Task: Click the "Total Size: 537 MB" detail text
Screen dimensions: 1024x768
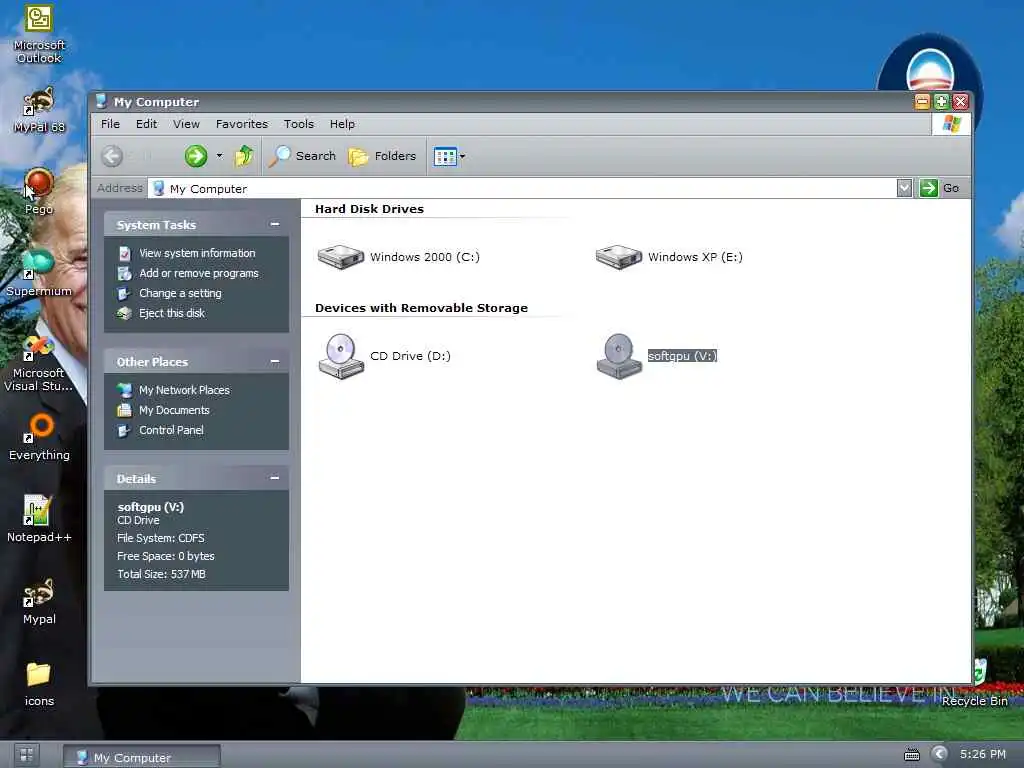Action: point(161,574)
